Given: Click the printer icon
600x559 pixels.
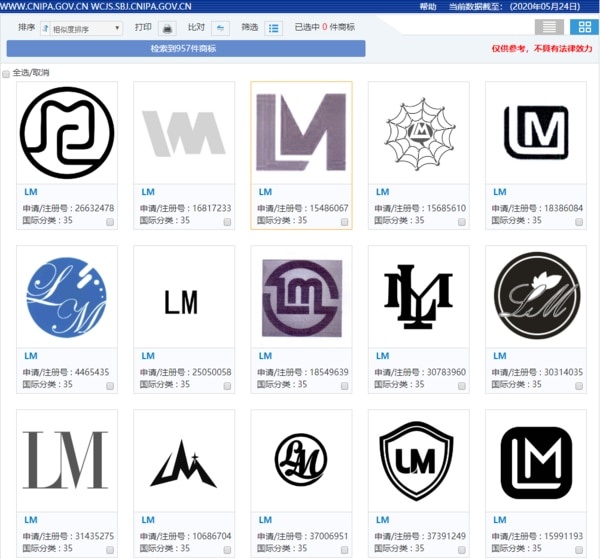Looking at the screenshot, I should [x=167, y=28].
